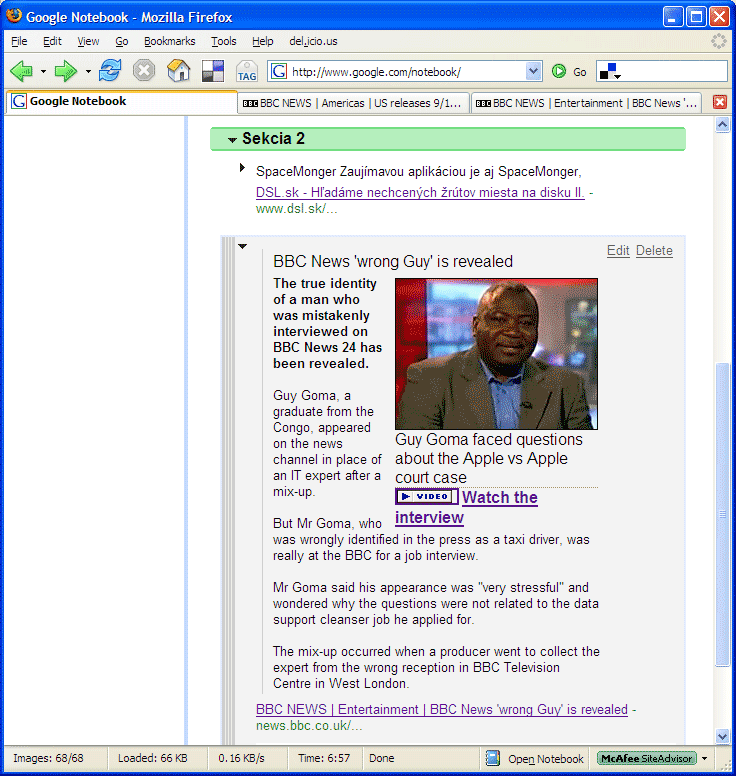The width and height of the screenshot is (736, 776).
Task: Click the Delete link on the note
Action: [654, 251]
